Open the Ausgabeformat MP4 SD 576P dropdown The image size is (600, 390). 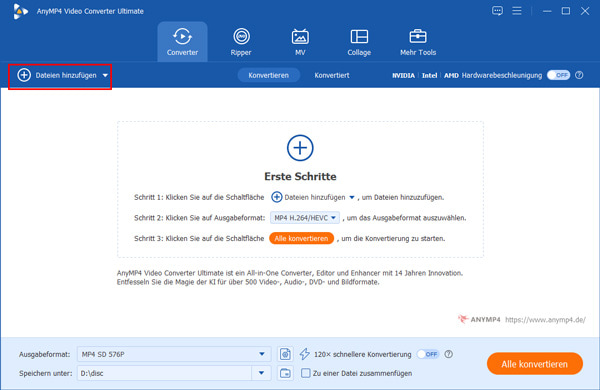coord(174,354)
